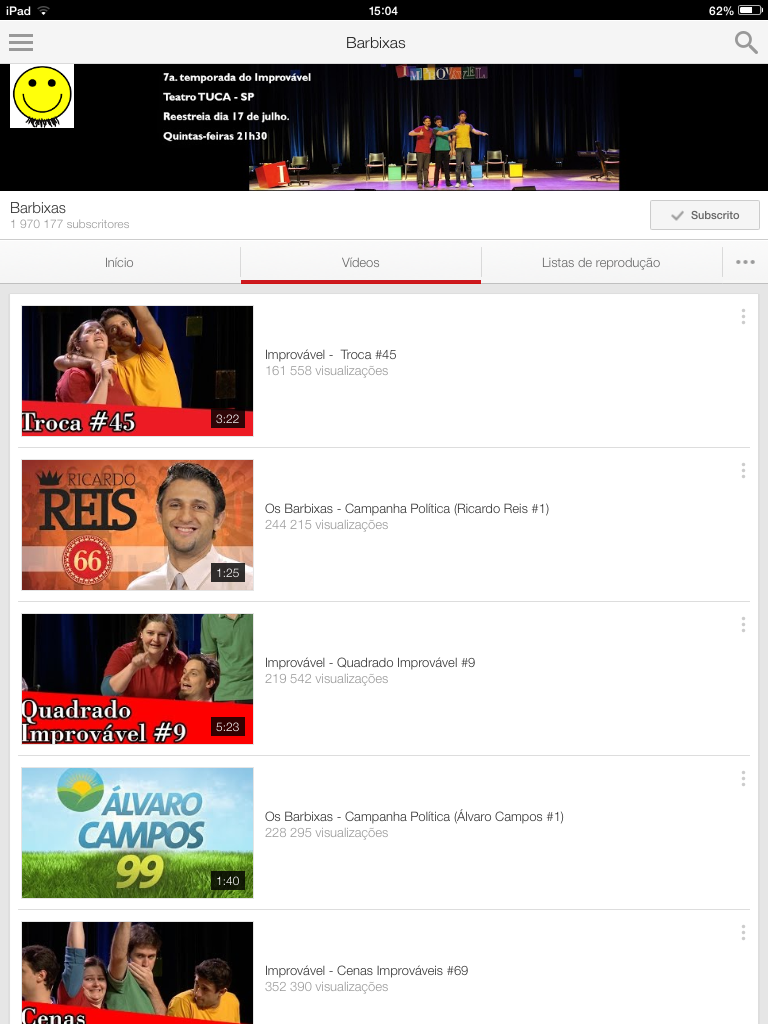Viewport: 768px width, 1024px height.
Task: Open options for Quadrado Improvável #9 video
Action: click(x=743, y=625)
